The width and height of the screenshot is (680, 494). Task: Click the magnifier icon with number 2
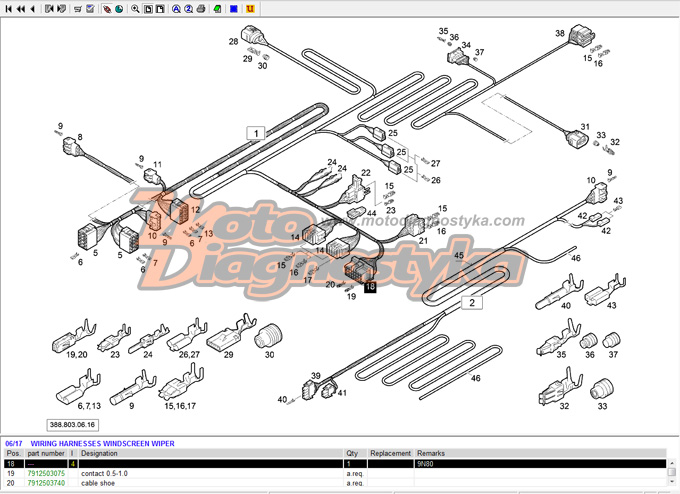pos(189,9)
